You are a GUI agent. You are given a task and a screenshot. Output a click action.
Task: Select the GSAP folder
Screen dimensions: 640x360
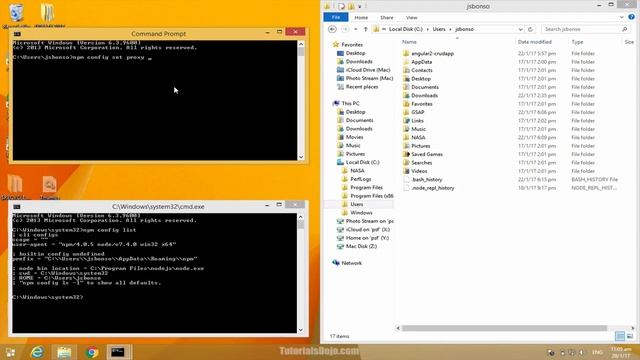pos(418,112)
